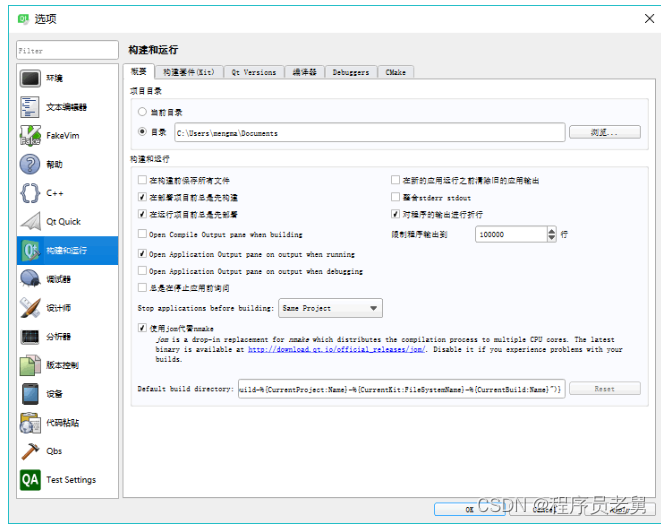The width and height of the screenshot is (661, 524).
Task: Click the 100000 line limit field
Action: tap(511, 234)
